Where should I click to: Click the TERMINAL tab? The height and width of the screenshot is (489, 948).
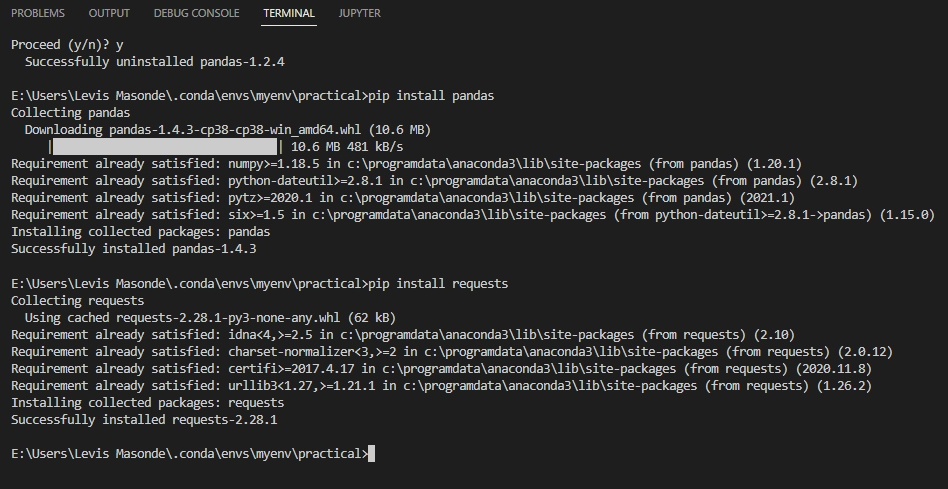tap(289, 13)
